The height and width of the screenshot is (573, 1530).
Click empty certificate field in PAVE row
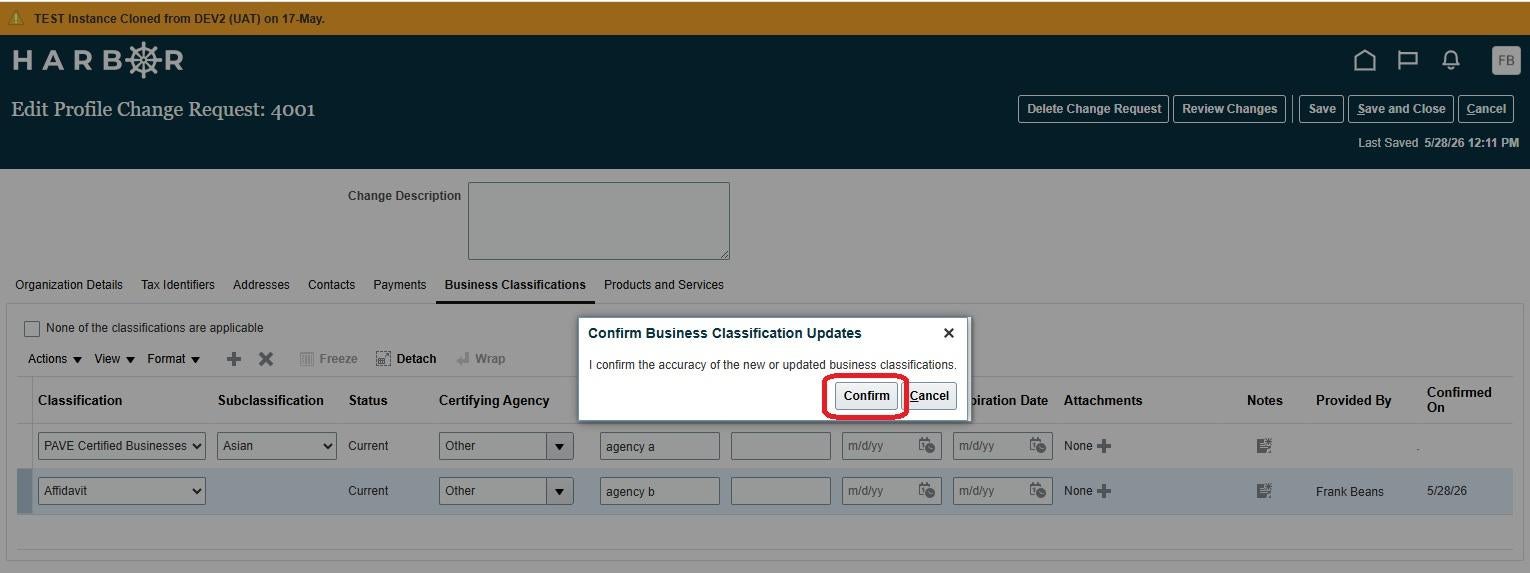(x=781, y=446)
